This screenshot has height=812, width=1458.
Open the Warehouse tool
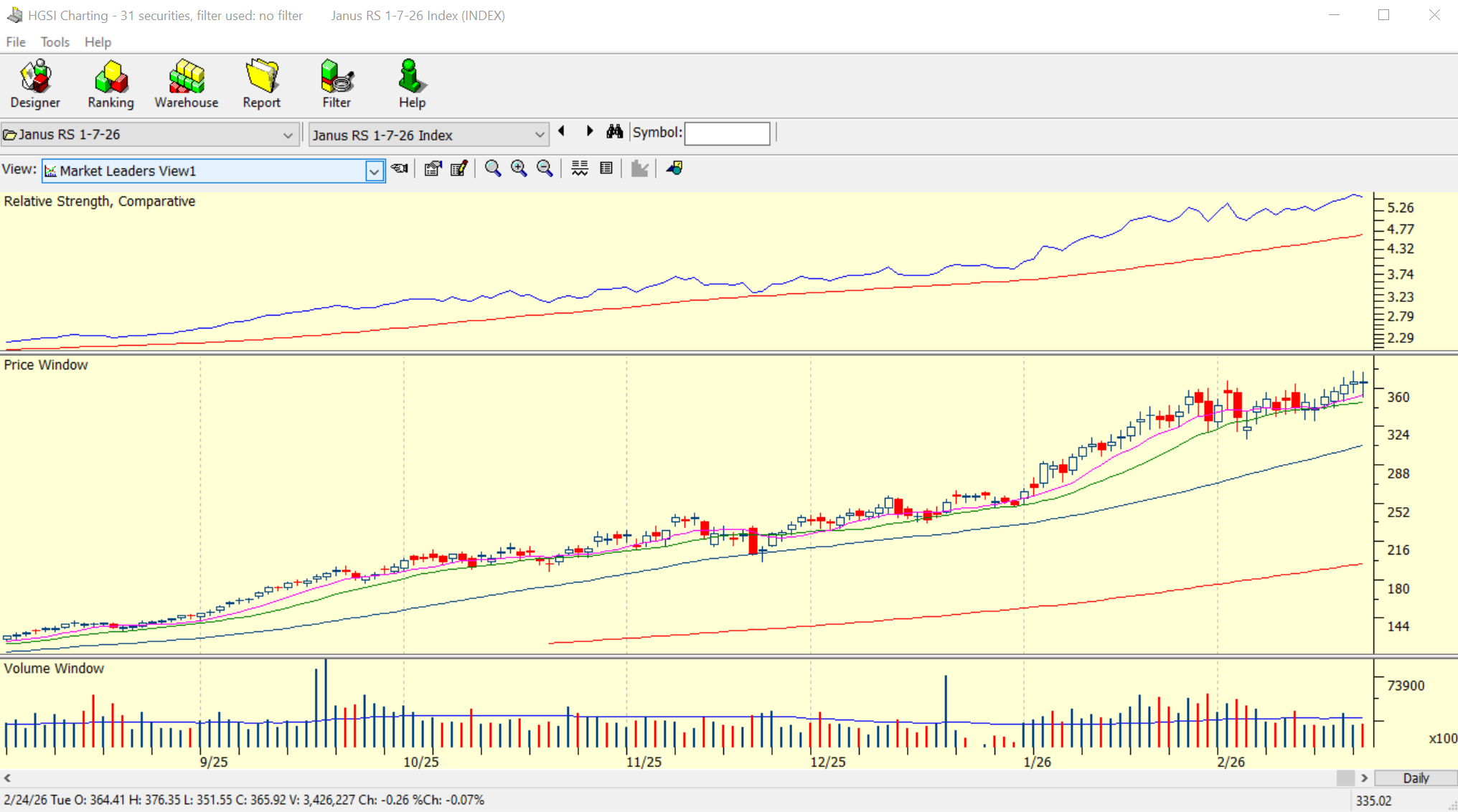coord(186,85)
